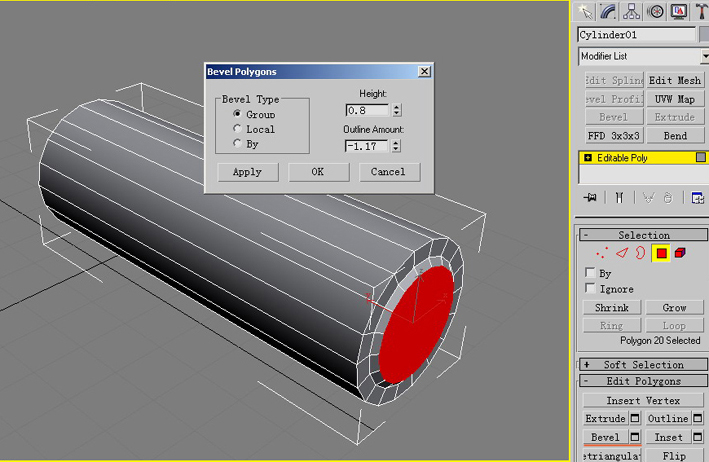Click the Flip button
Viewport: 709px width, 462px height.
pyautogui.click(x=674, y=456)
